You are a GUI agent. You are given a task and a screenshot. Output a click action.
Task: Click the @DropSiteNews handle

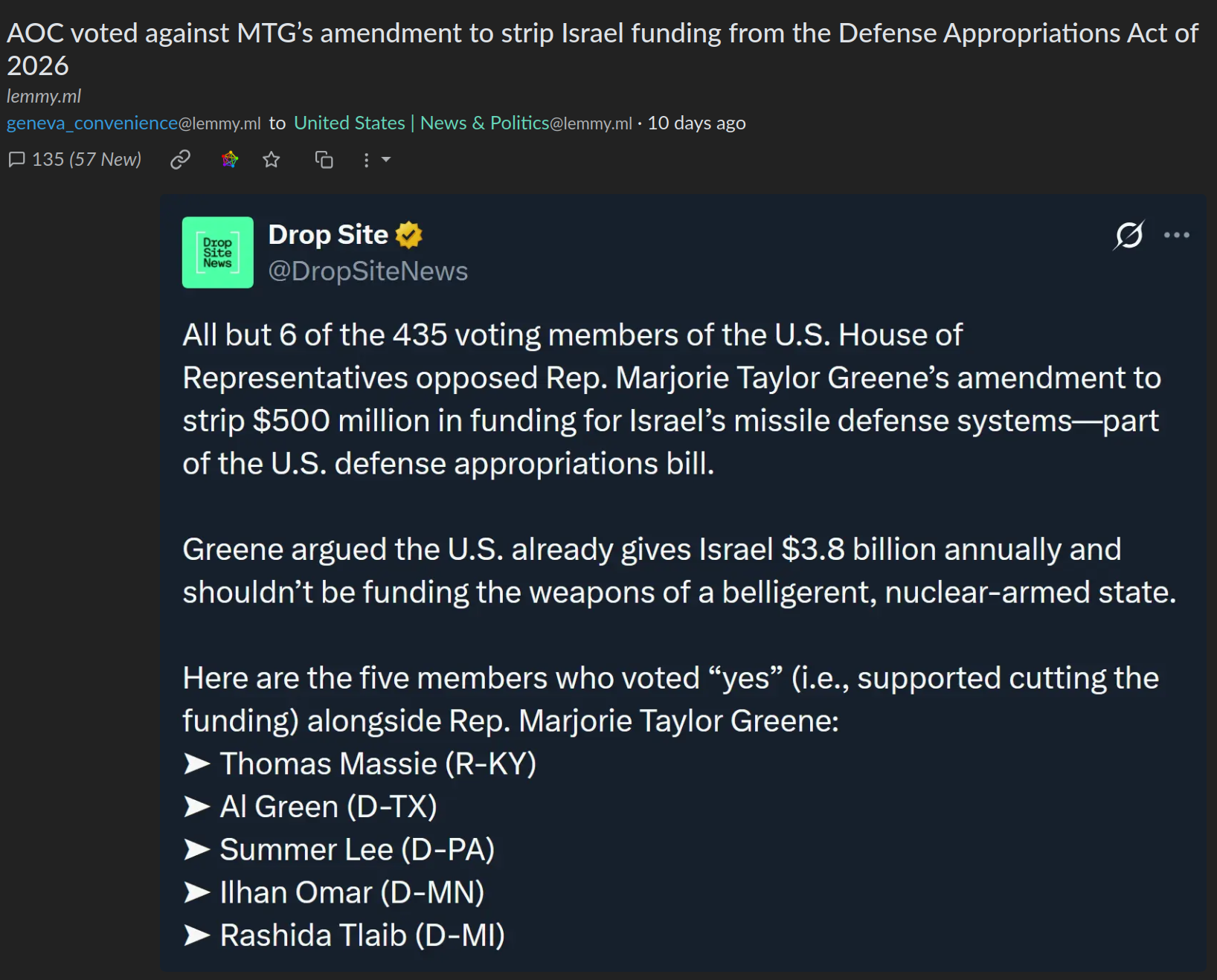[368, 271]
